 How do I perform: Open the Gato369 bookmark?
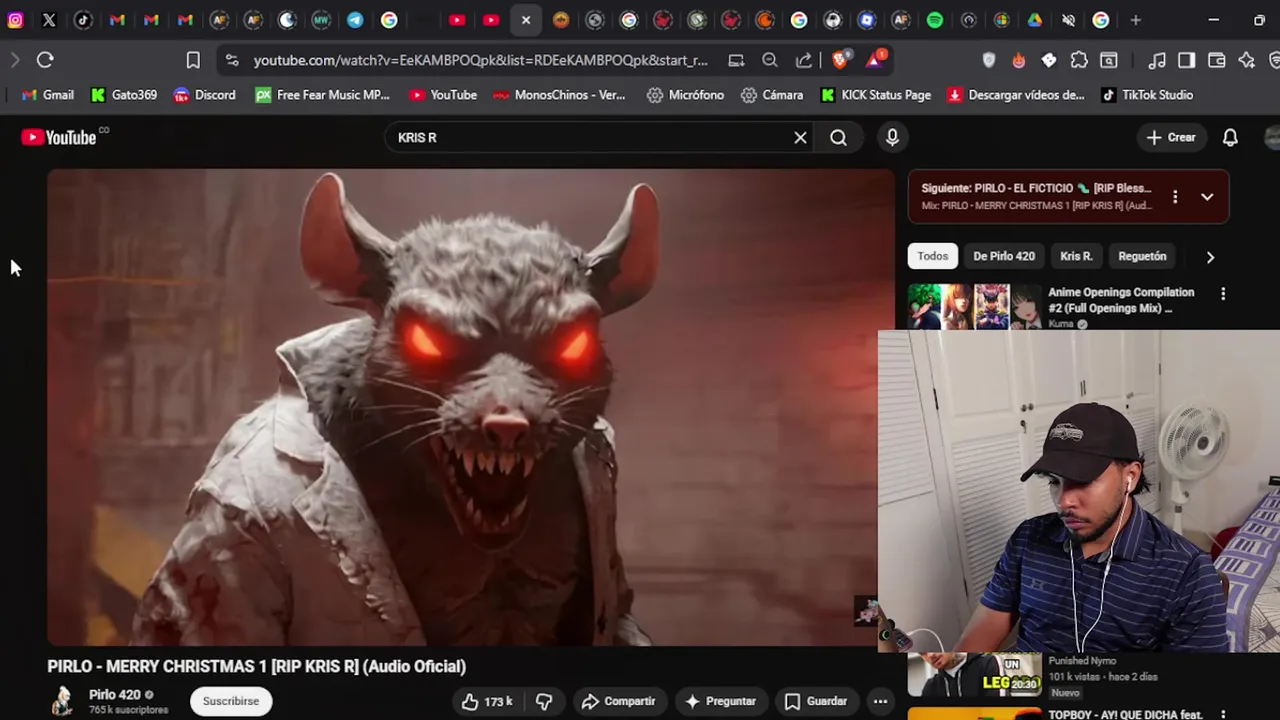coord(123,95)
